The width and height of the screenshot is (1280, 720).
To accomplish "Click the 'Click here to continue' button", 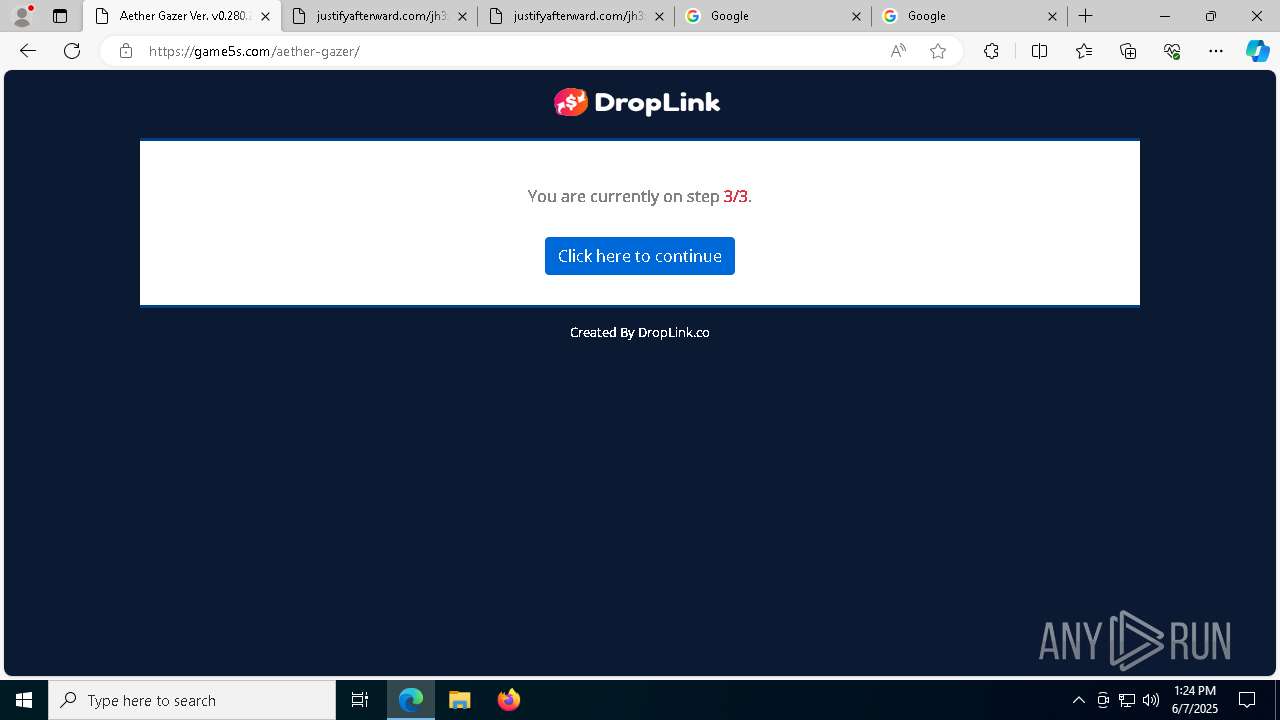I will click(x=640, y=256).
